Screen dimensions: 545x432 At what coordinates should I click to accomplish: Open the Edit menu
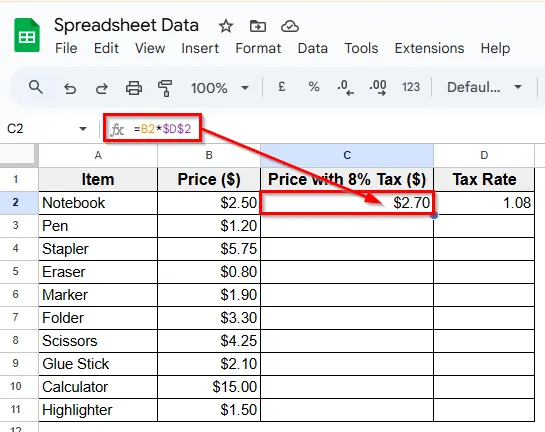(106, 48)
